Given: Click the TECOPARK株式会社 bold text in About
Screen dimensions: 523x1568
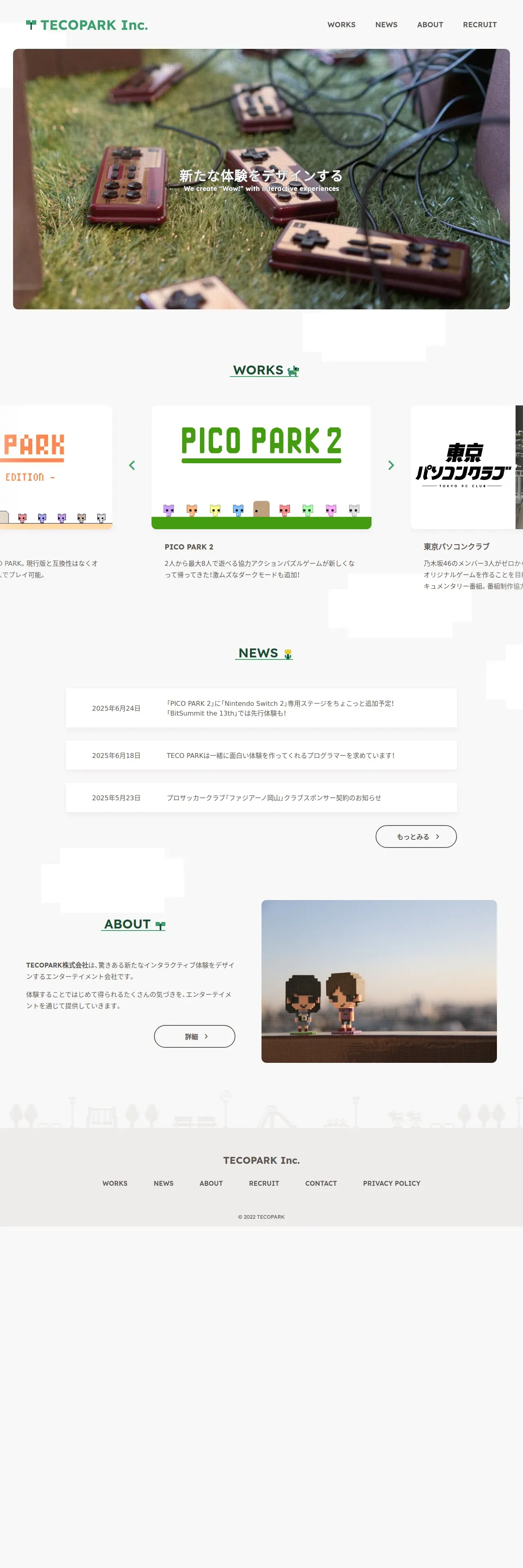Looking at the screenshot, I should click(57, 965).
